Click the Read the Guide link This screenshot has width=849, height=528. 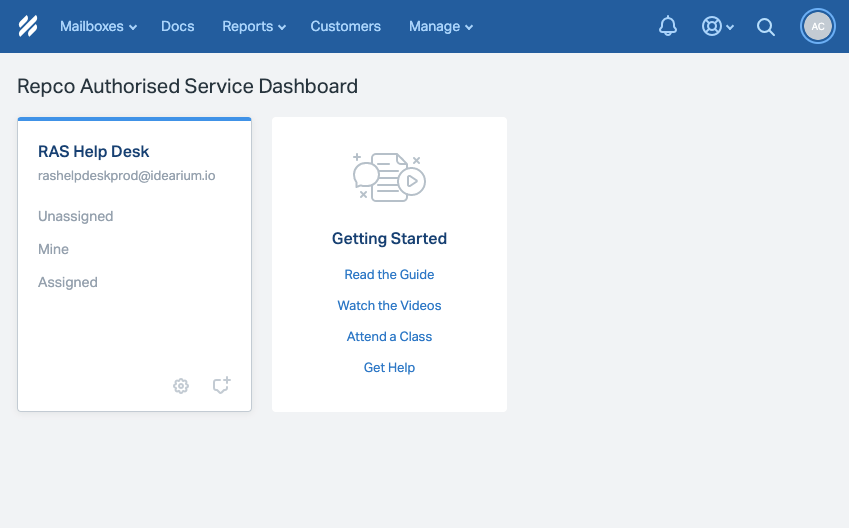pyautogui.click(x=389, y=275)
